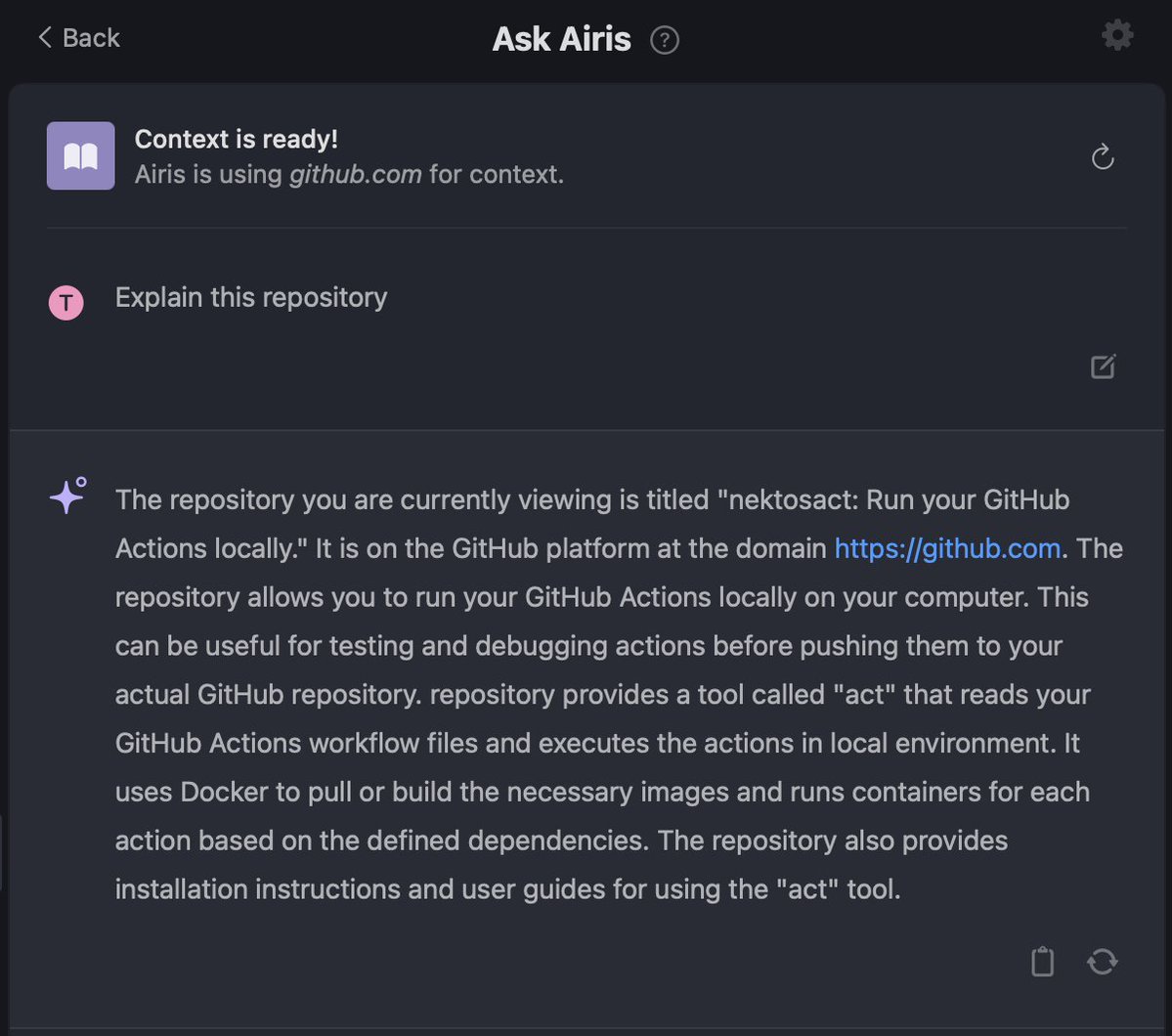Refresh the github.com context
The width and height of the screenshot is (1172, 1036).
pyautogui.click(x=1103, y=157)
